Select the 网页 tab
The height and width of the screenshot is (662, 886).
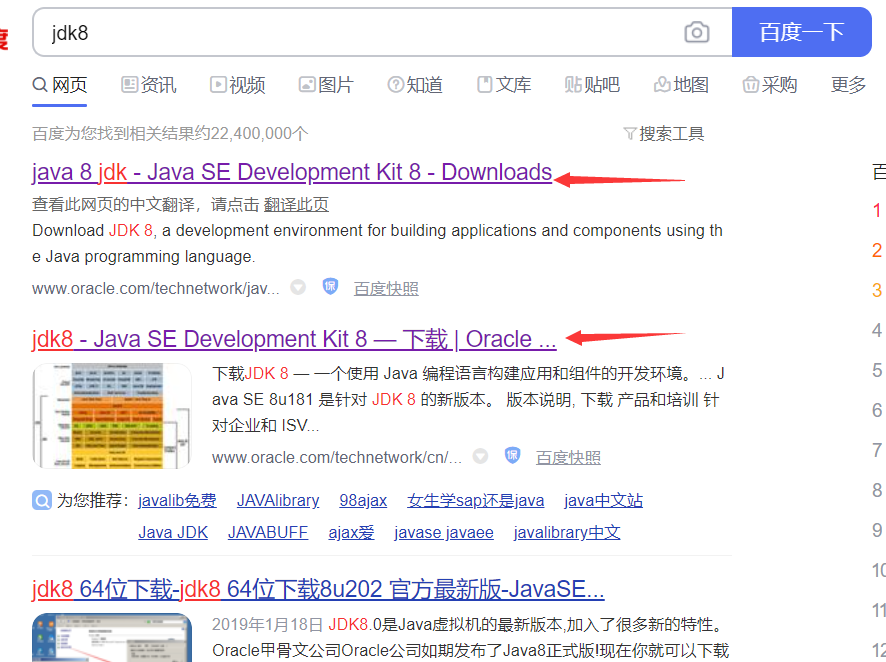click(x=59, y=85)
